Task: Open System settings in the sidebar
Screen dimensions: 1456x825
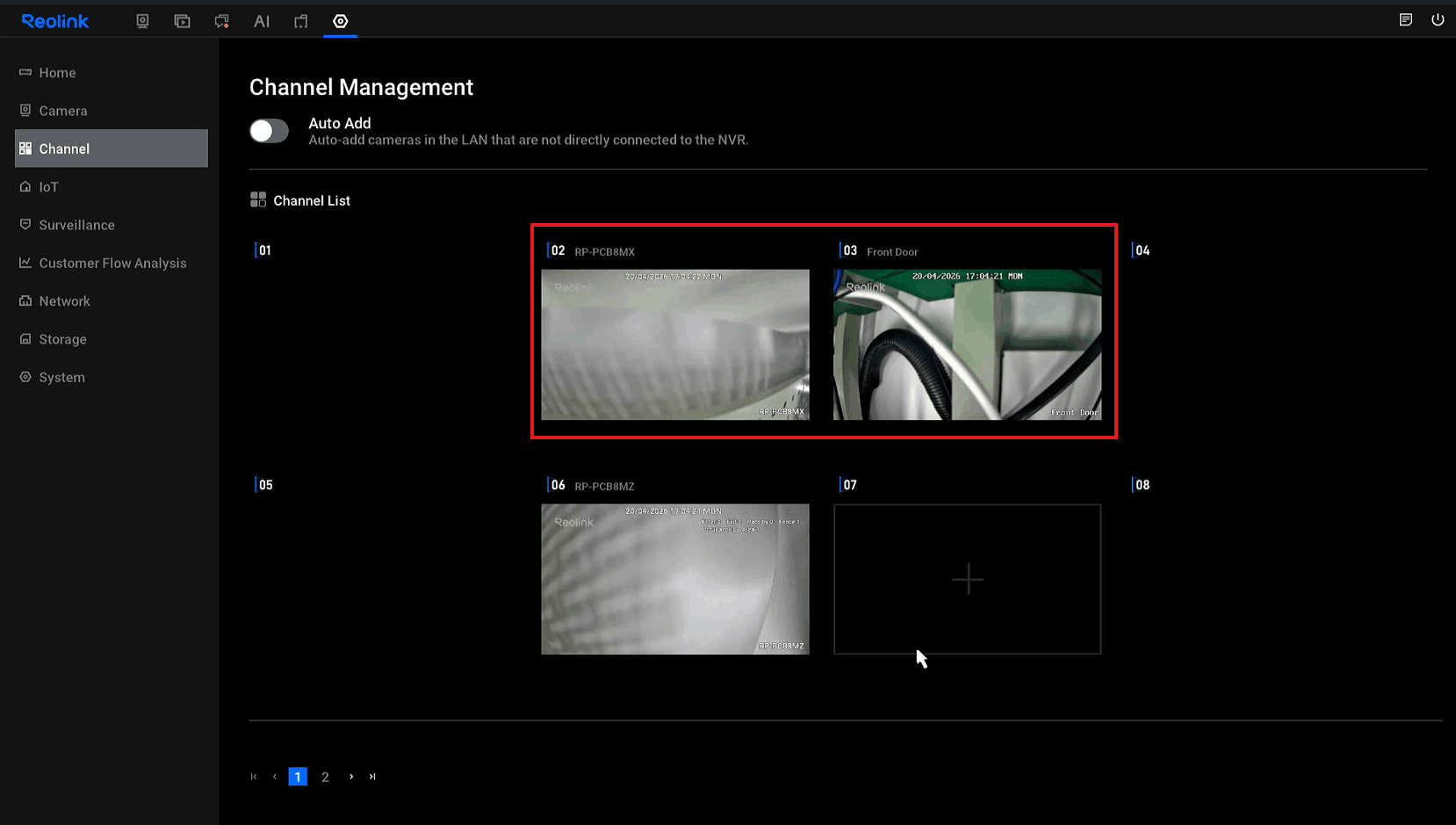Action: coord(112,377)
